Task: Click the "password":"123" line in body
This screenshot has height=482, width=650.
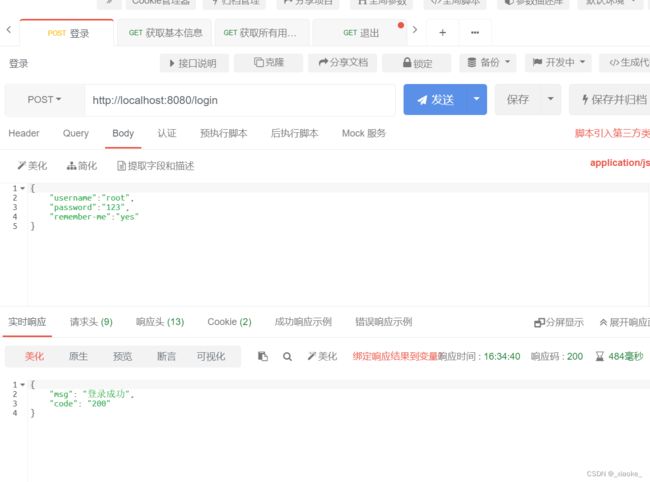Action: (x=89, y=207)
